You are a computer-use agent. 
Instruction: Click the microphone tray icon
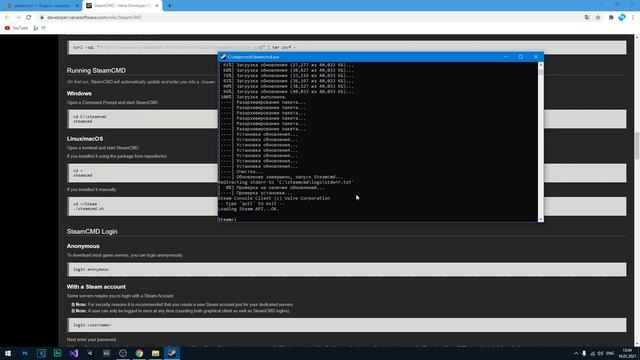pos(584,353)
